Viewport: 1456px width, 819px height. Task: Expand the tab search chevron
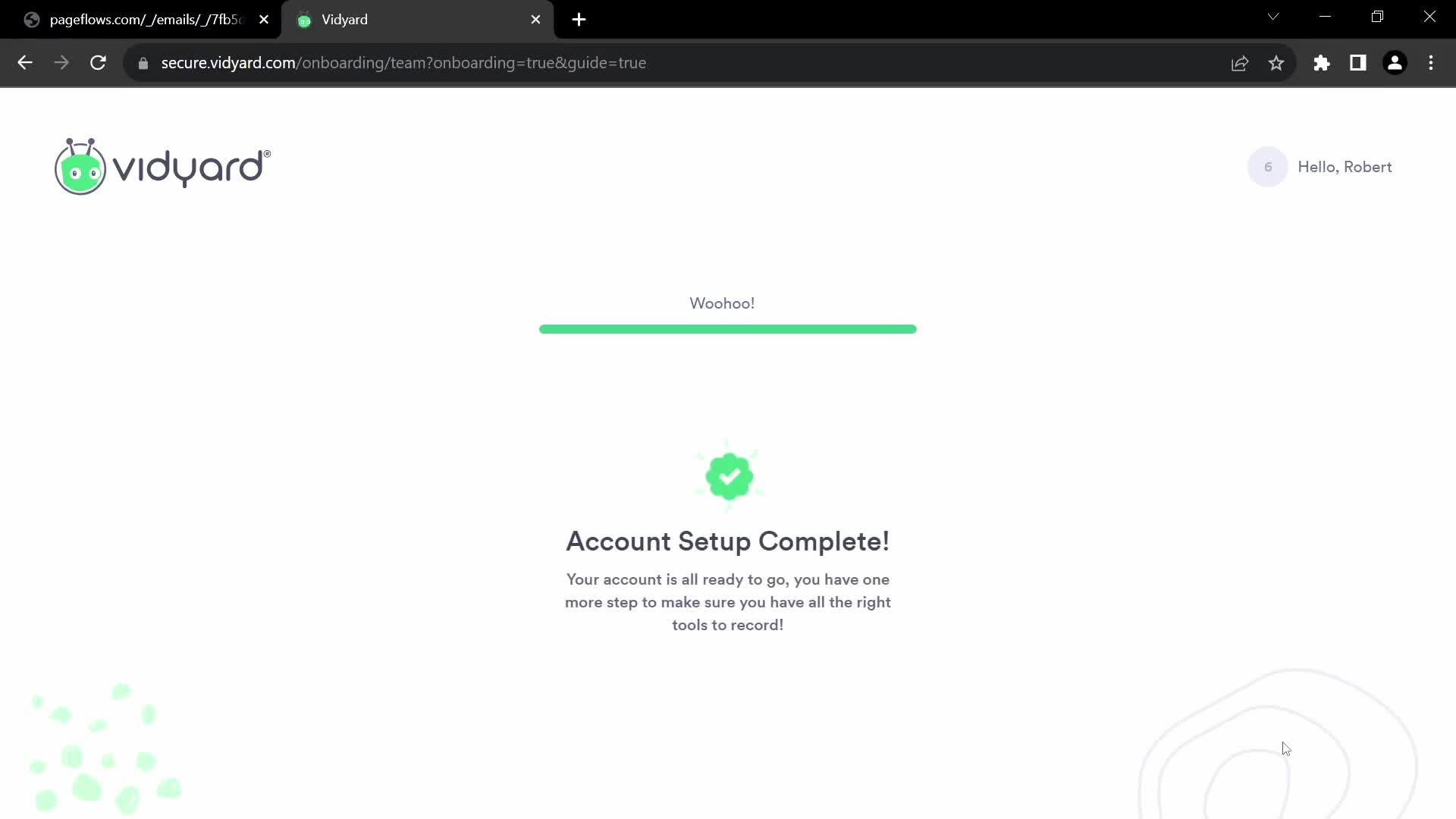pyautogui.click(x=1273, y=17)
